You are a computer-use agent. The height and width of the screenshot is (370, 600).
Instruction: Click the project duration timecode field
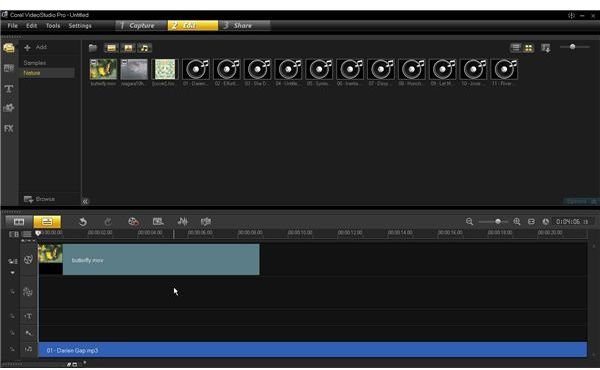(x=572, y=222)
